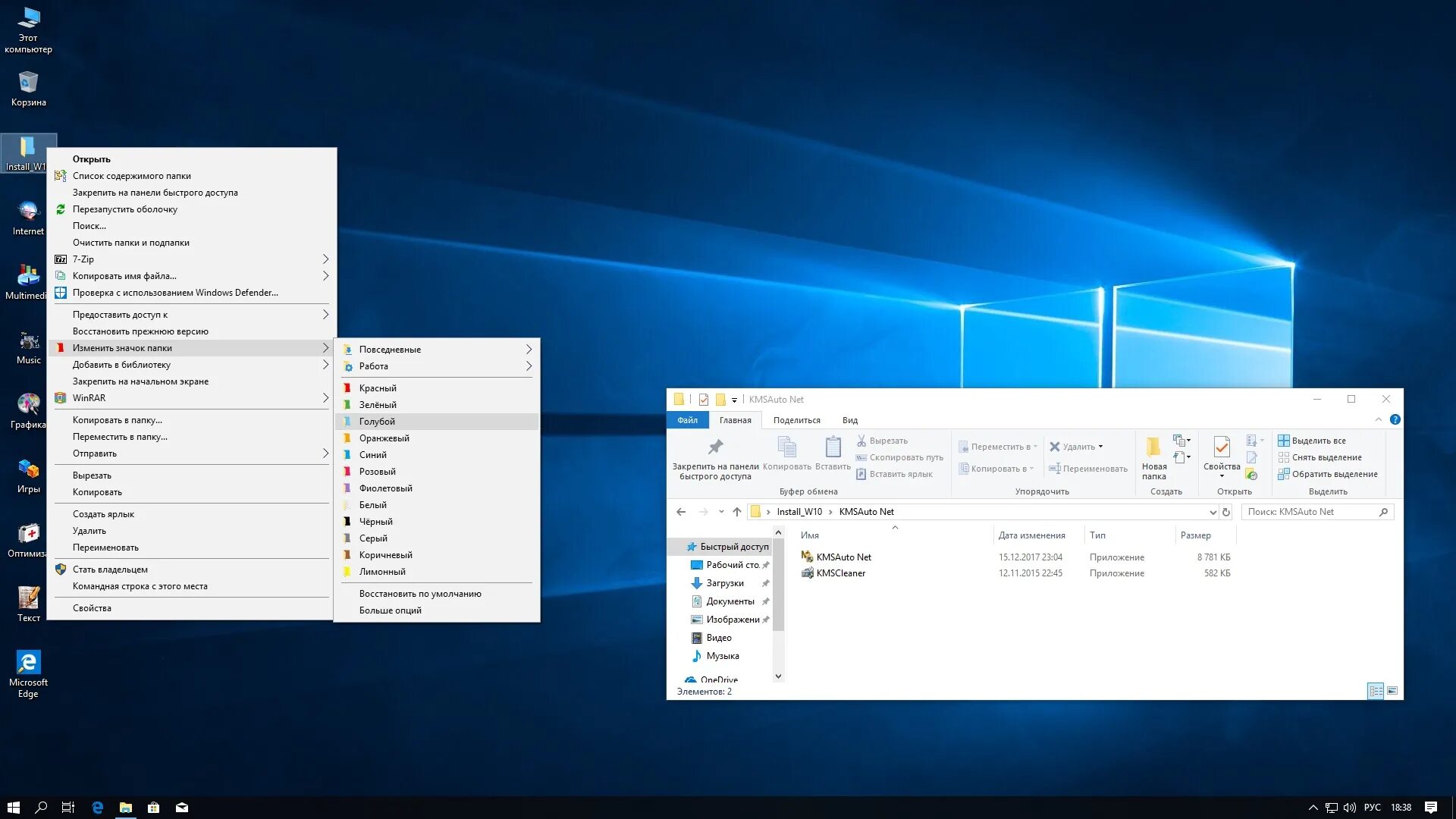This screenshot has height=819, width=1456.
Task: Open taskbar search magnifier
Action: pos(41,808)
